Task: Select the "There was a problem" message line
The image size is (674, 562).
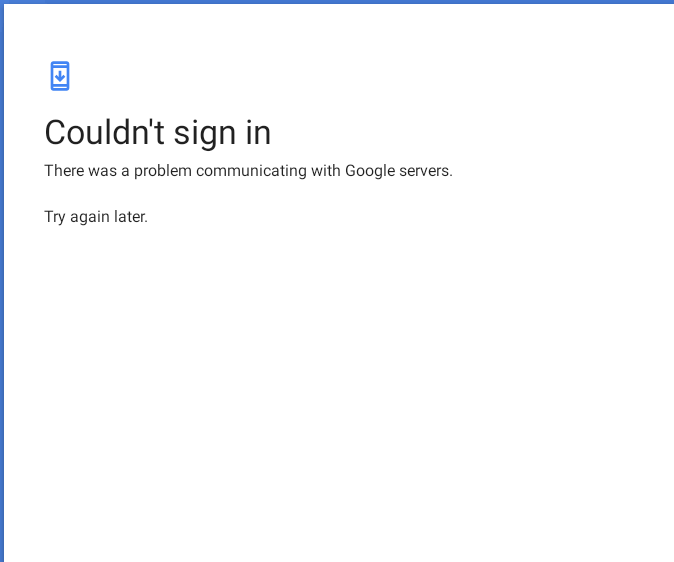Action: pos(248,171)
